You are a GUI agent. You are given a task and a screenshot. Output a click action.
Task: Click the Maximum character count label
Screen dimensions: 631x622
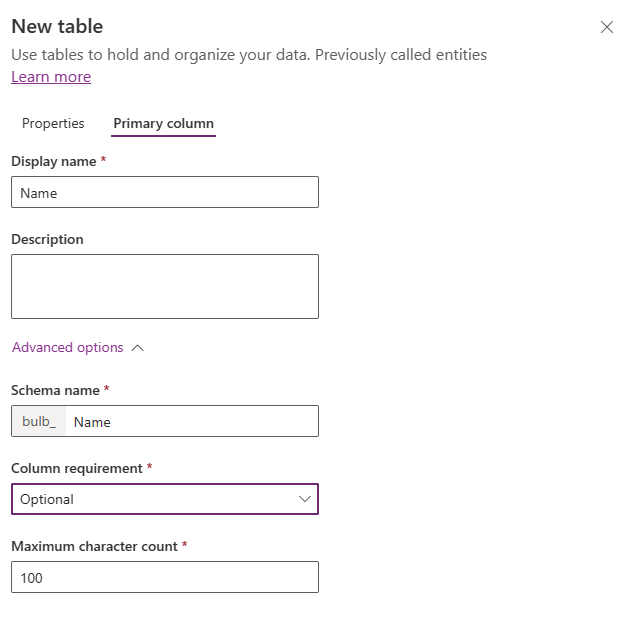[94, 546]
